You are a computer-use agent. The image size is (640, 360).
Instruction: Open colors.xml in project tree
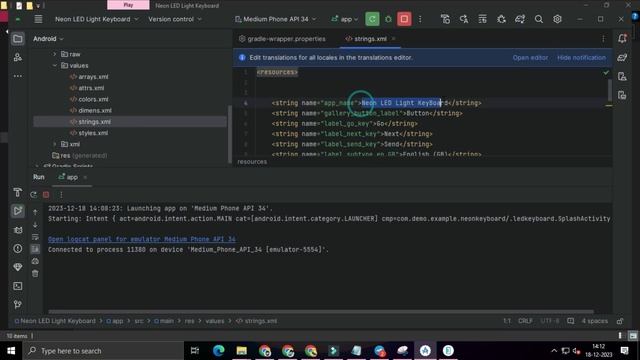(x=89, y=99)
